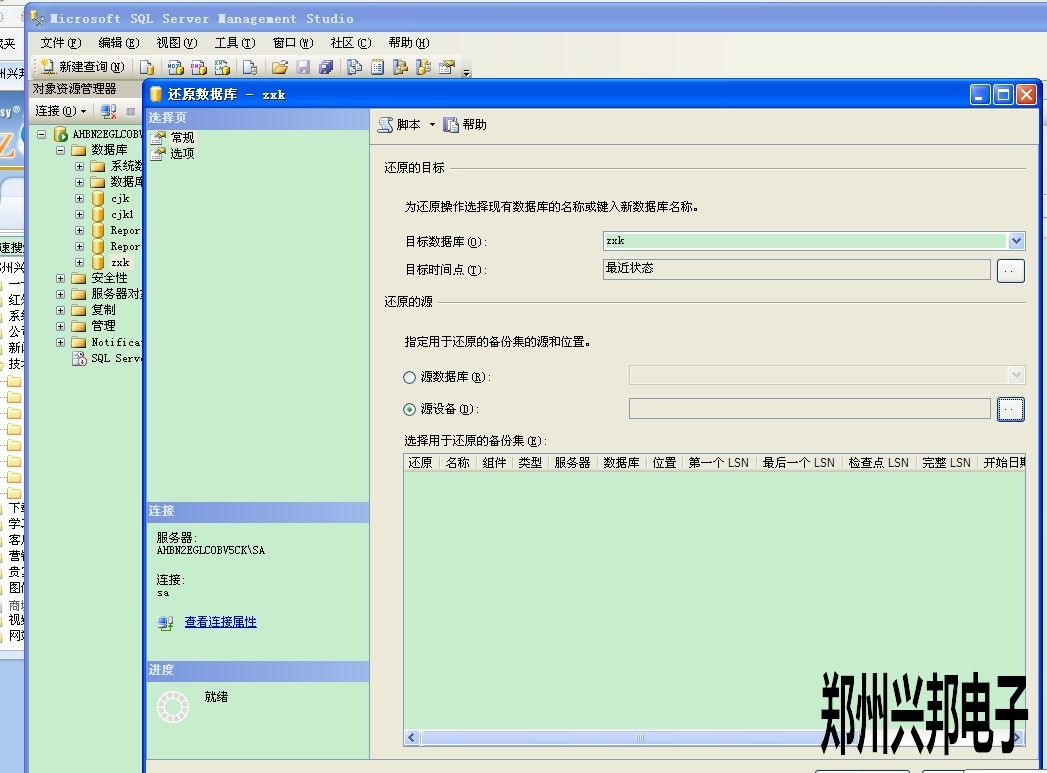
Task: Open the 文件 menu
Action: point(61,43)
